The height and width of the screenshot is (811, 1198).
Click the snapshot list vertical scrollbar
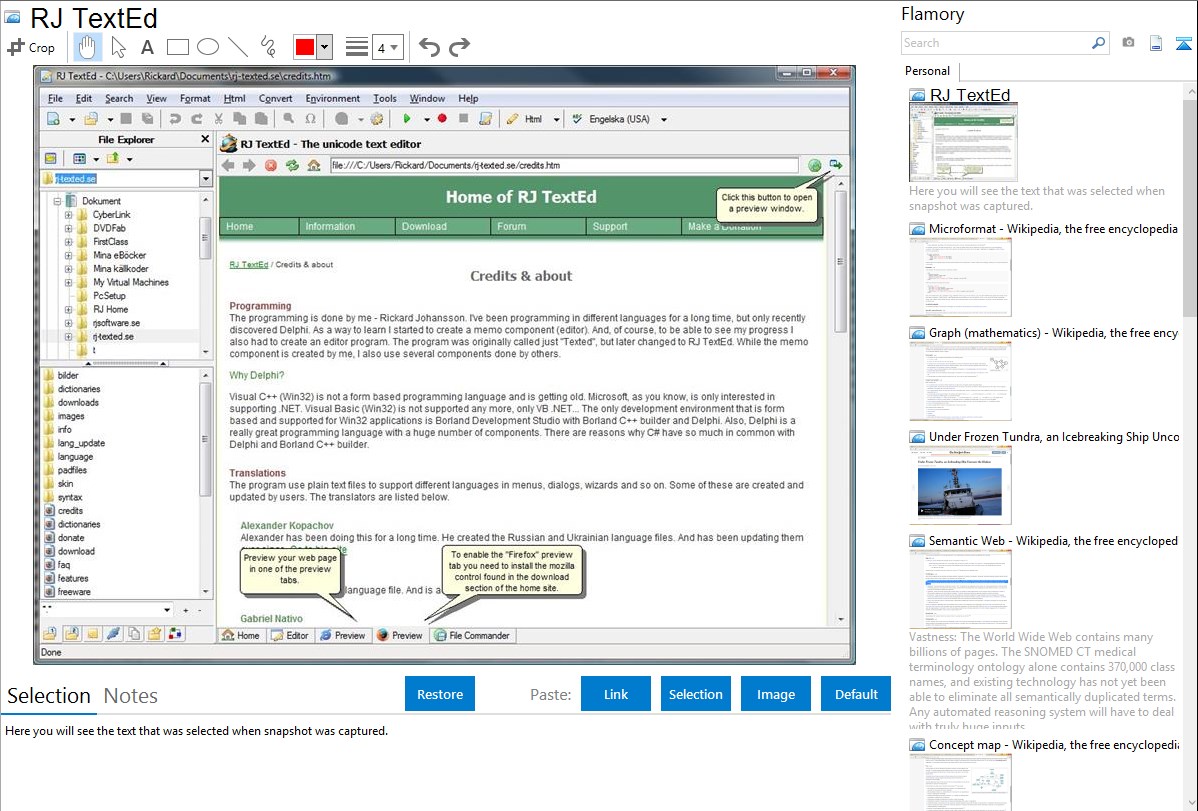(1190, 206)
